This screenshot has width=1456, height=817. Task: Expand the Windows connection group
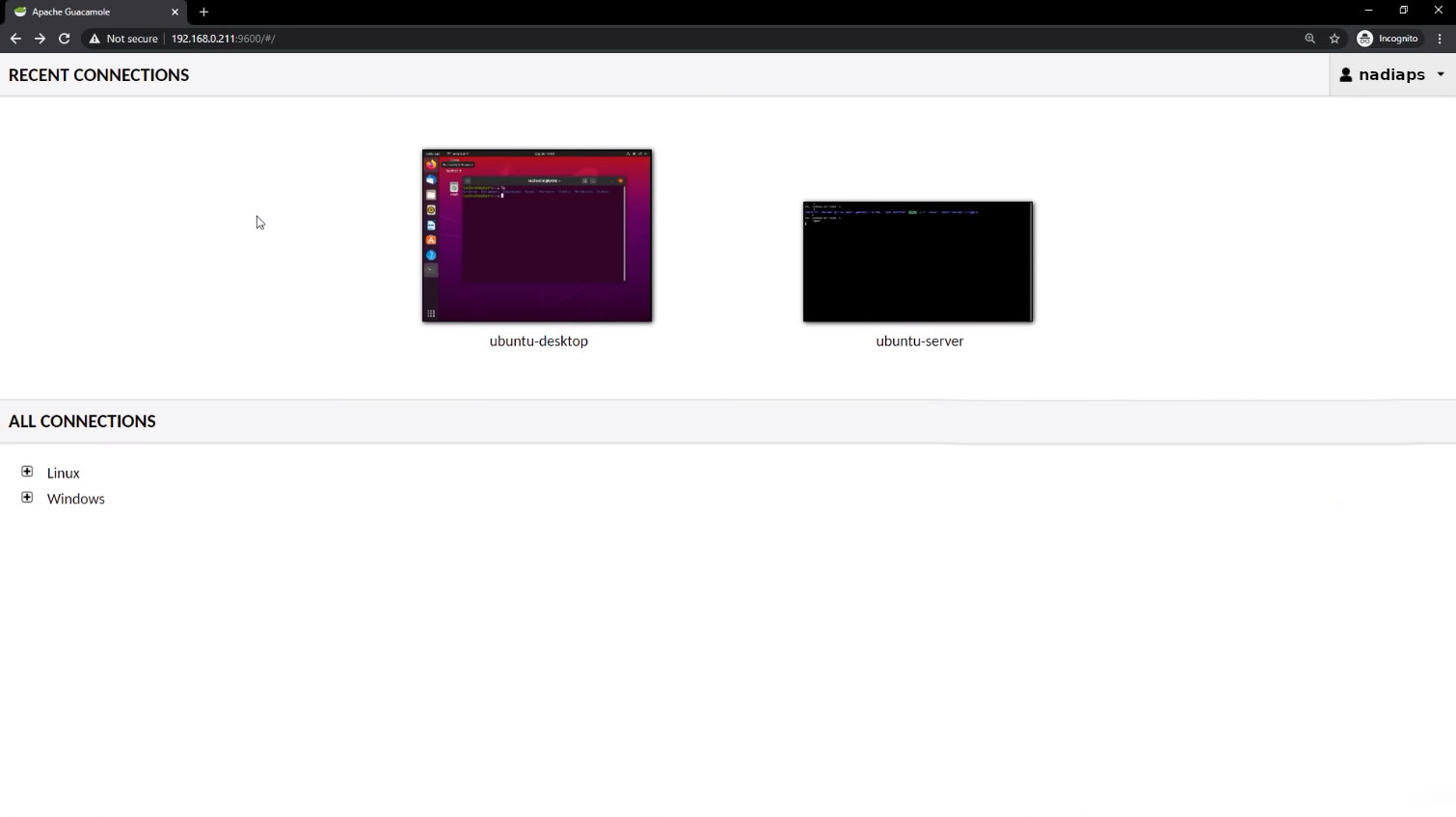27,498
